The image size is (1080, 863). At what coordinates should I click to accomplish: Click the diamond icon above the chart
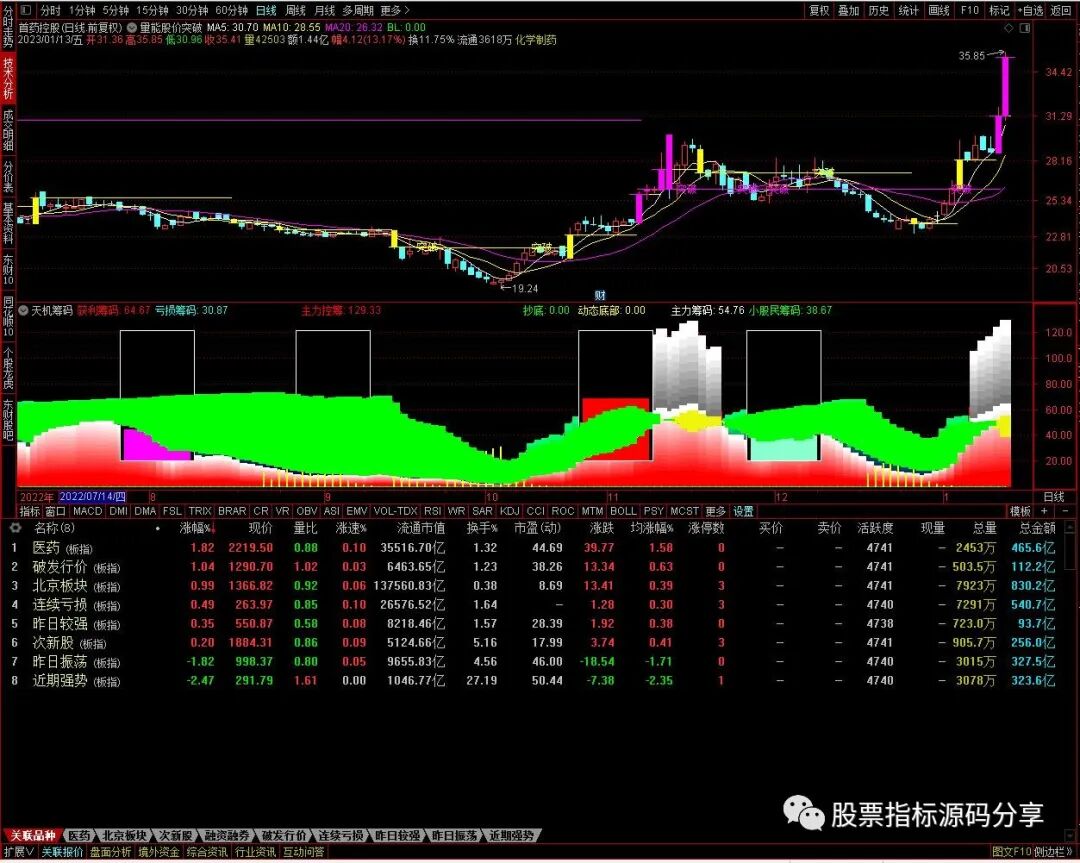[1008, 28]
